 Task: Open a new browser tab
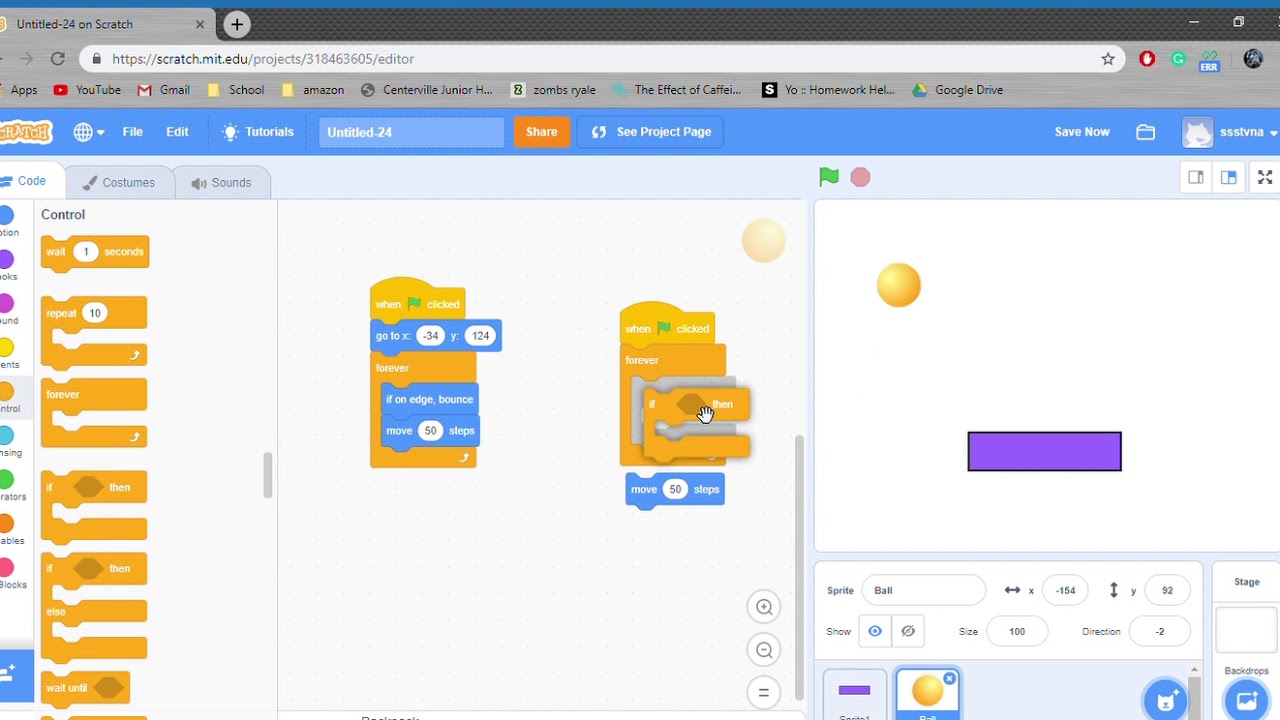click(237, 24)
